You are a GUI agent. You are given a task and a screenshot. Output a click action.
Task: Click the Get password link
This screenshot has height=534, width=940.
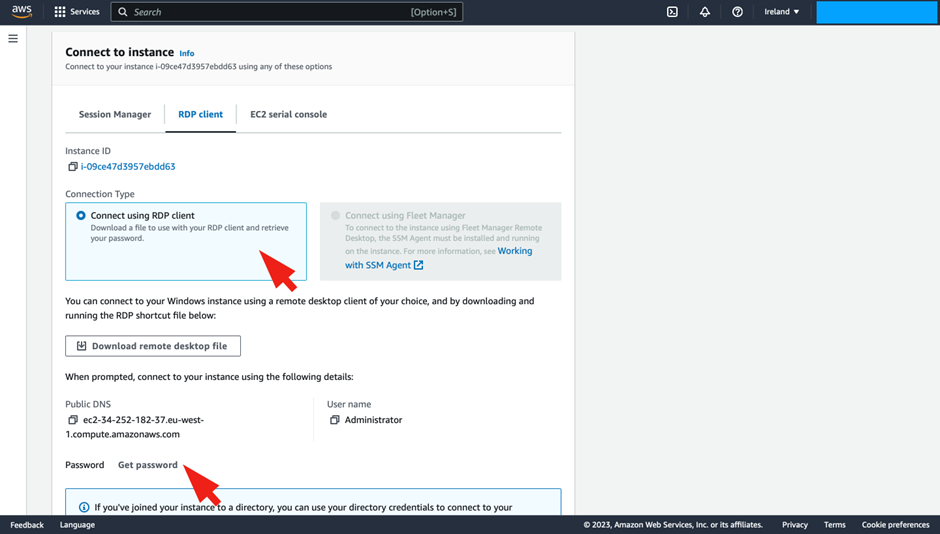coord(147,465)
